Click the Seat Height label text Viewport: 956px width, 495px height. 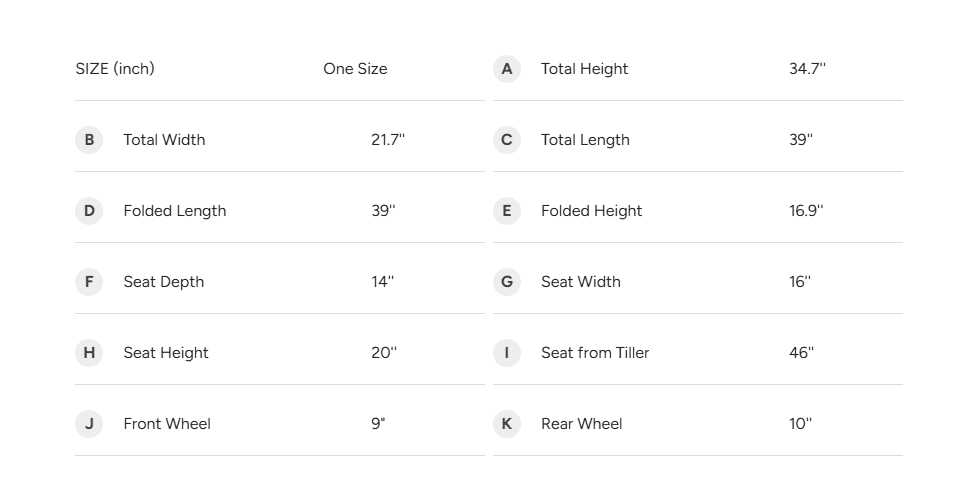pos(166,353)
